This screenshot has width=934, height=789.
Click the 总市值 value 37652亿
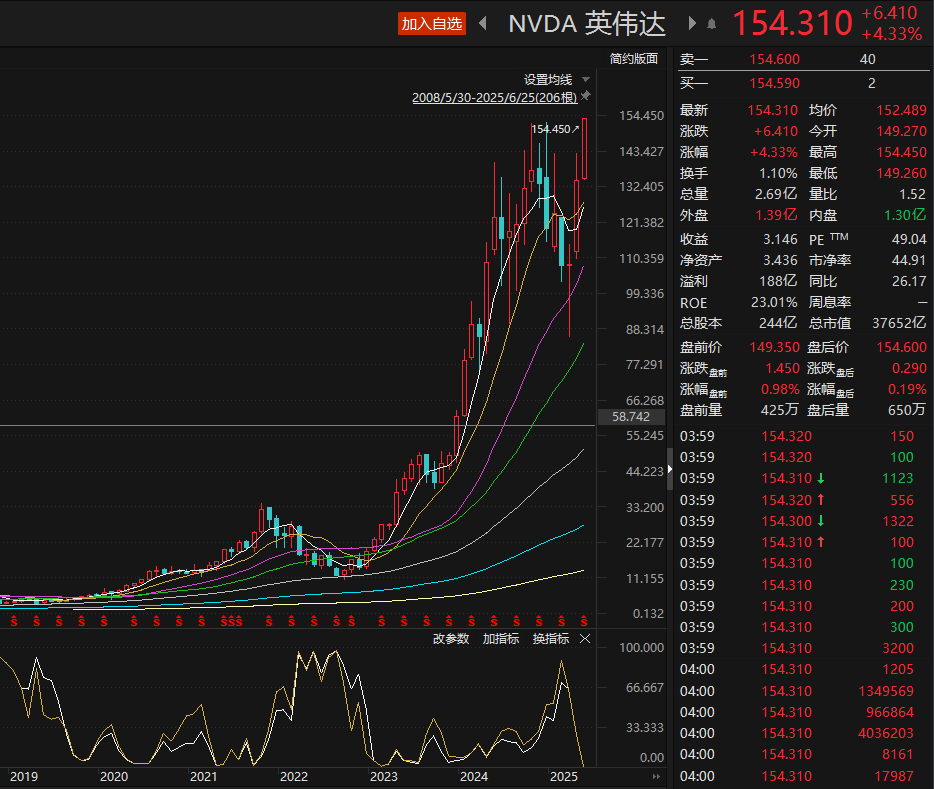(x=899, y=323)
